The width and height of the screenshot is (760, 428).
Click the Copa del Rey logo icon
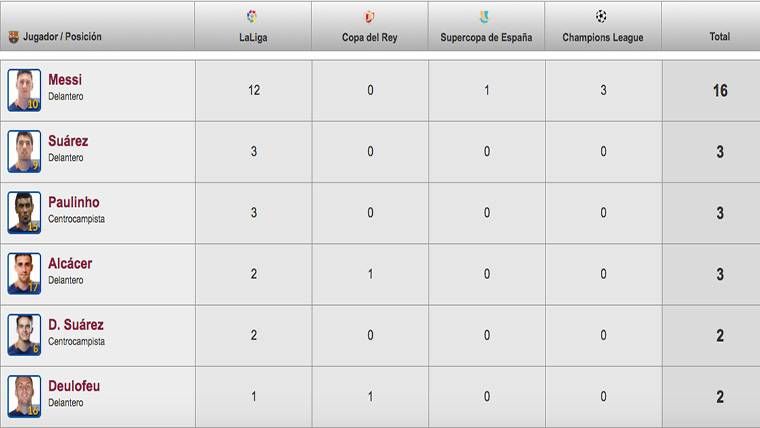(370, 17)
